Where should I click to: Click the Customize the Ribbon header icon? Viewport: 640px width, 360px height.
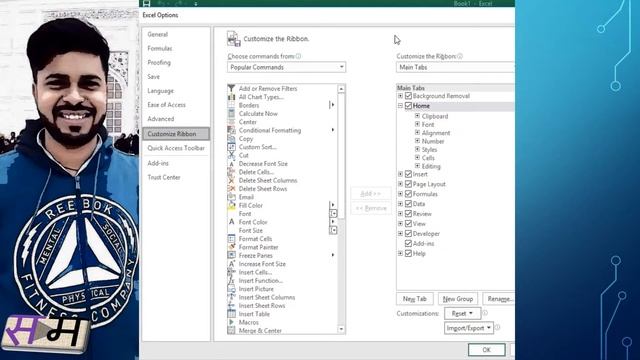(233, 39)
